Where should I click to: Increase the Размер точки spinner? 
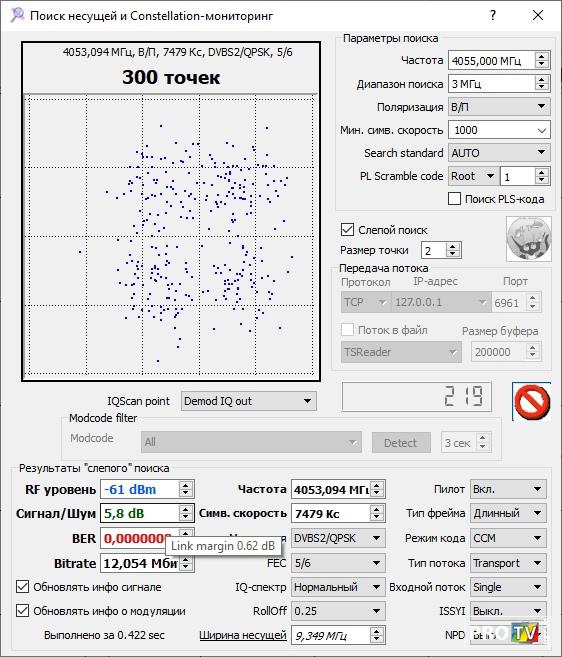(x=452, y=247)
